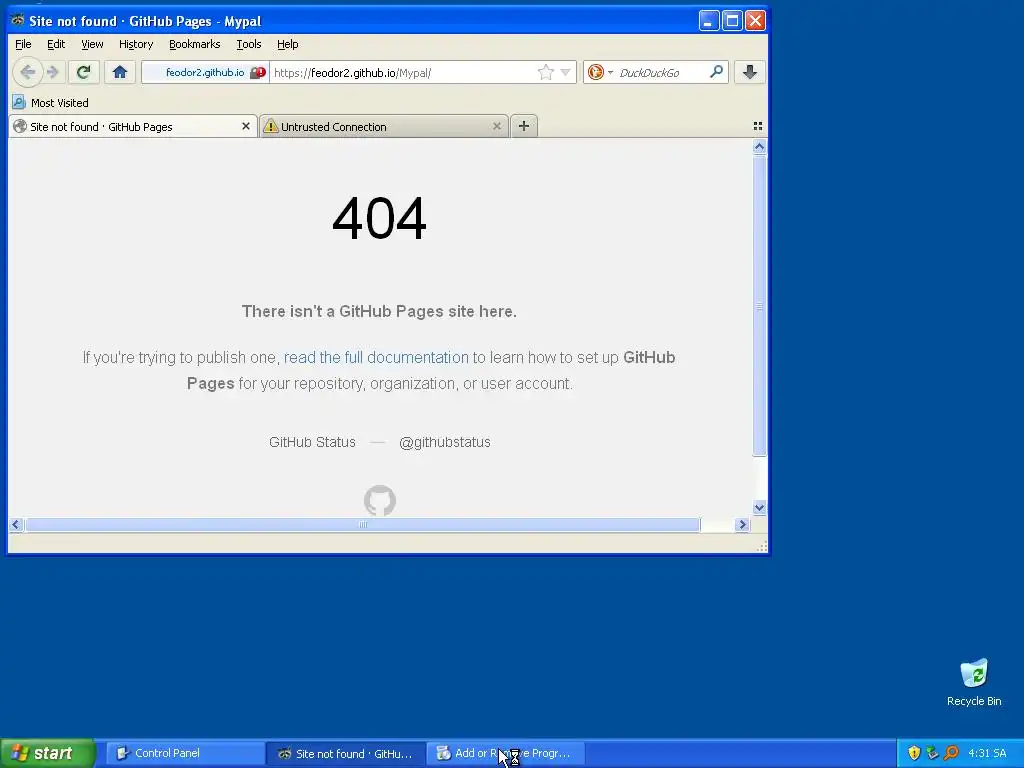Open the Windows Start menu

[x=48, y=753]
